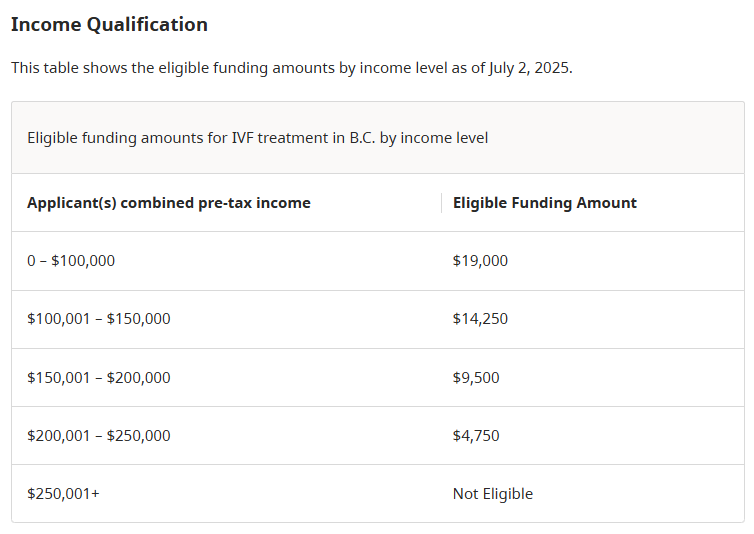
Task: Click the 'Not Eligible' cell
Action: [493, 494]
